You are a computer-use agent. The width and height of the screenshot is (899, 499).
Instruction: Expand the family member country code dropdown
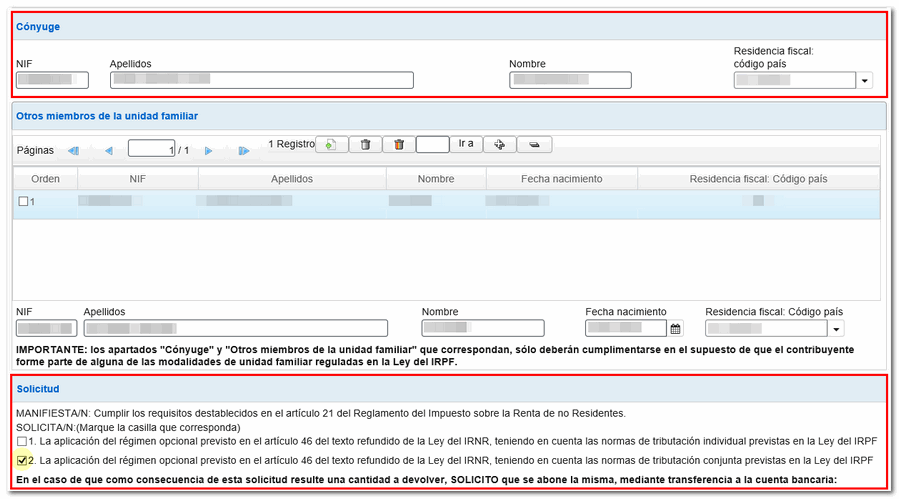click(x=836, y=328)
